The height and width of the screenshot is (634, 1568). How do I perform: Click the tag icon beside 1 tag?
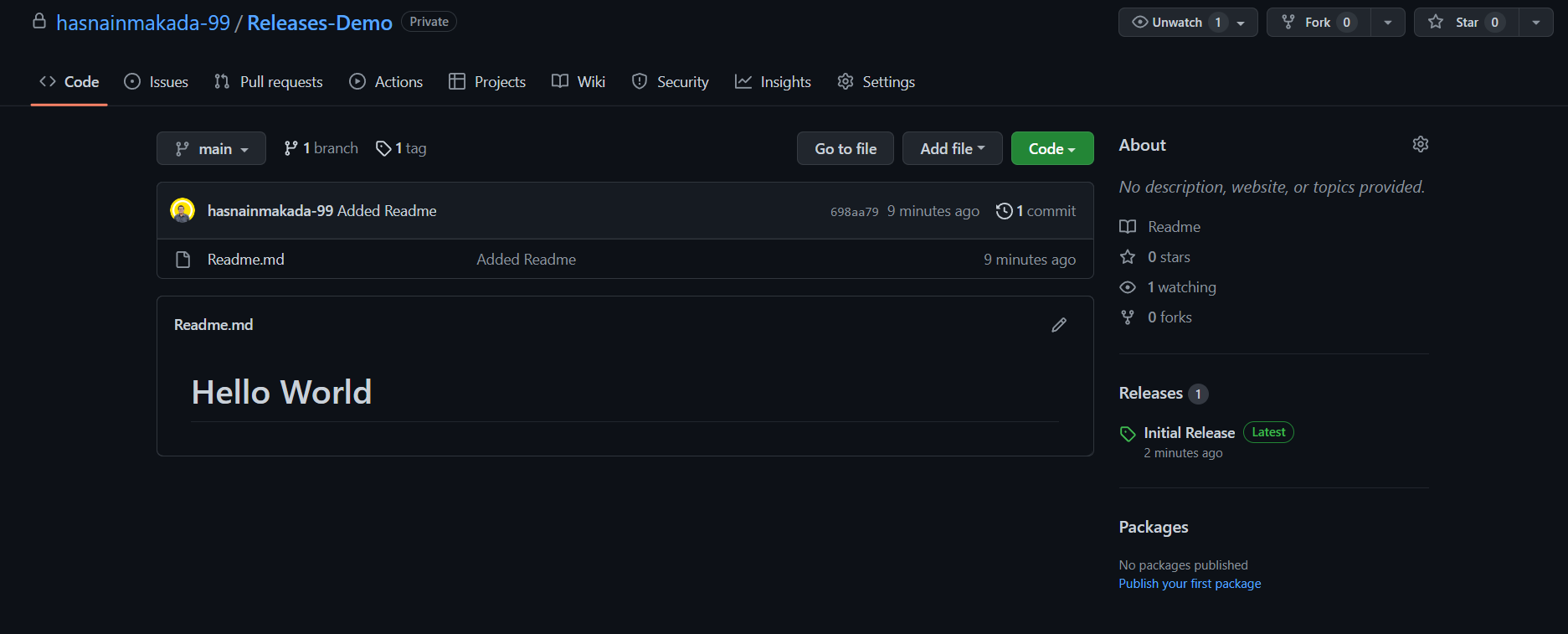[x=383, y=148]
